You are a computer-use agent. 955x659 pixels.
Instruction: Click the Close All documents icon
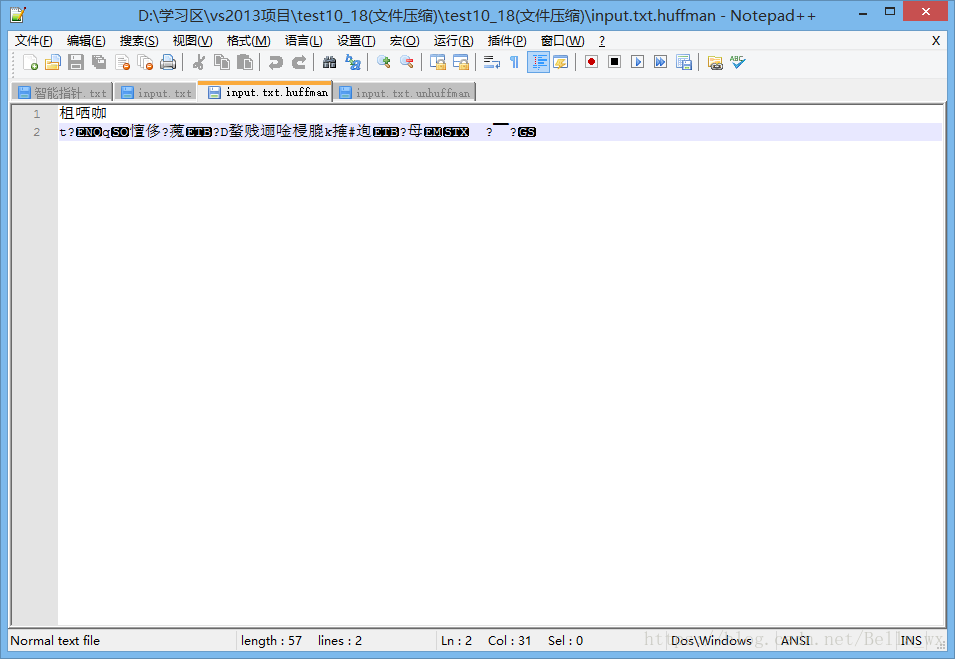click(x=145, y=62)
